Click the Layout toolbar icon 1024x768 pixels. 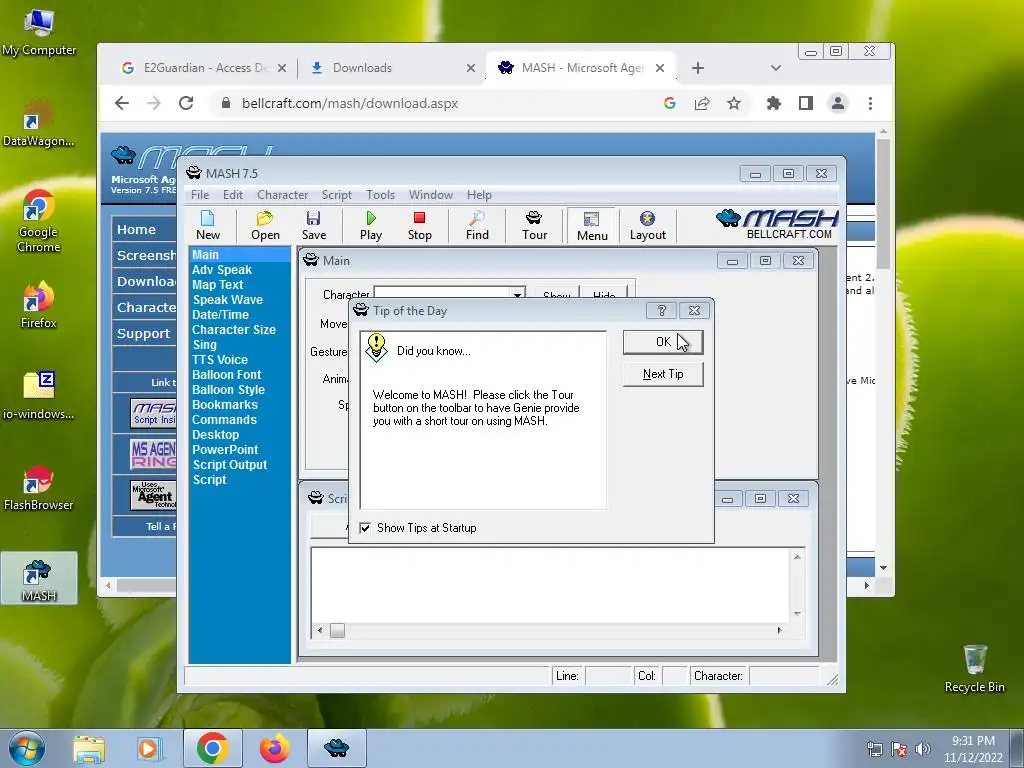647,225
